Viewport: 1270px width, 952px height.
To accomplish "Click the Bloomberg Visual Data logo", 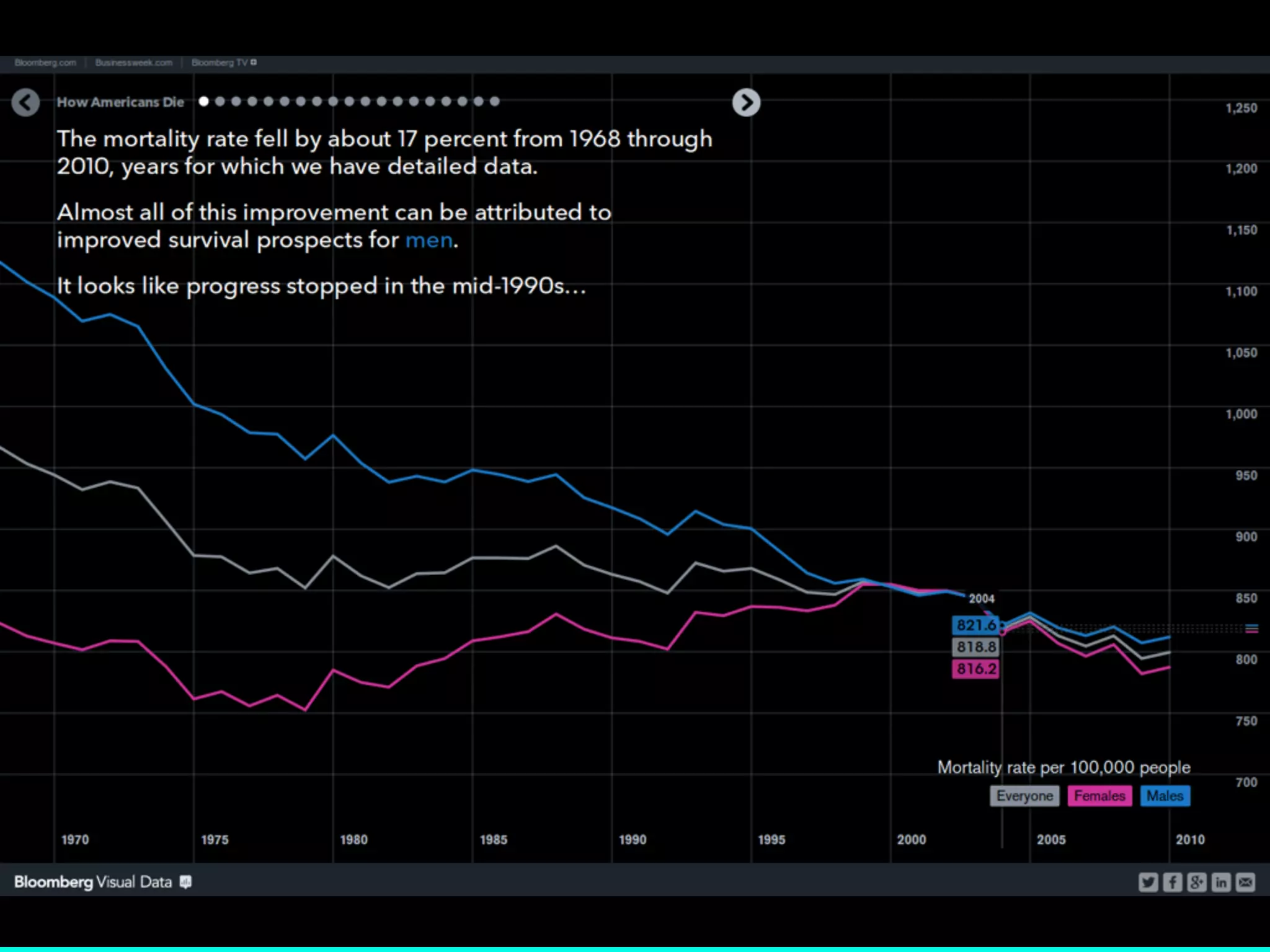I will (x=93, y=882).
